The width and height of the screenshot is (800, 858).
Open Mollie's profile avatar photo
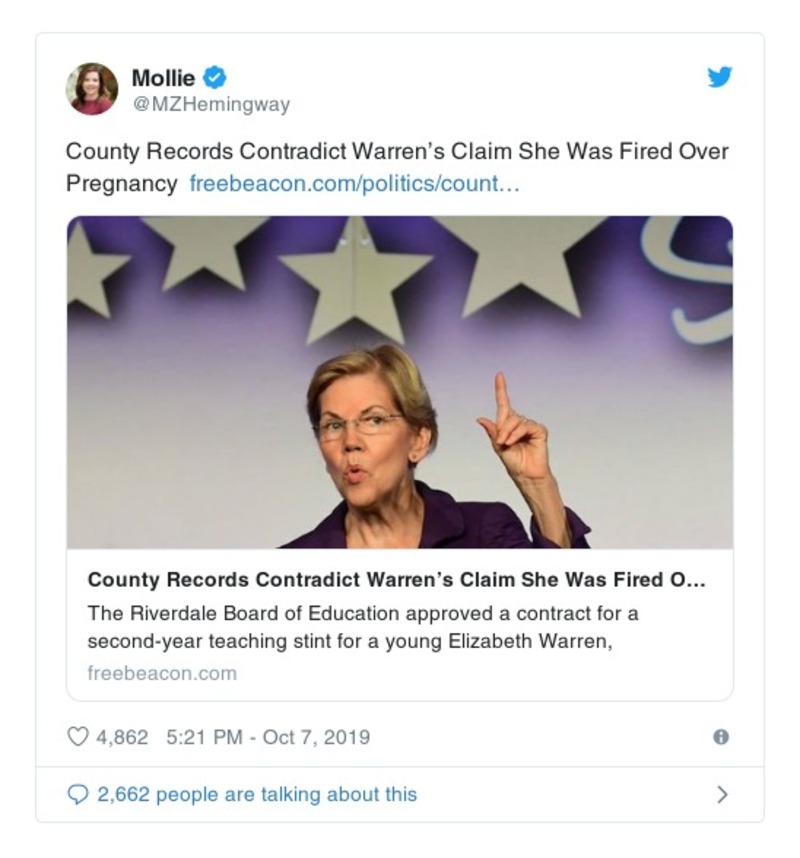click(91, 88)
